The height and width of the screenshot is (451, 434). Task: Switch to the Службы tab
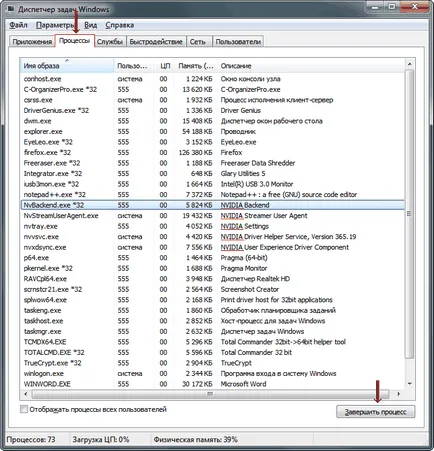point(110,42)
